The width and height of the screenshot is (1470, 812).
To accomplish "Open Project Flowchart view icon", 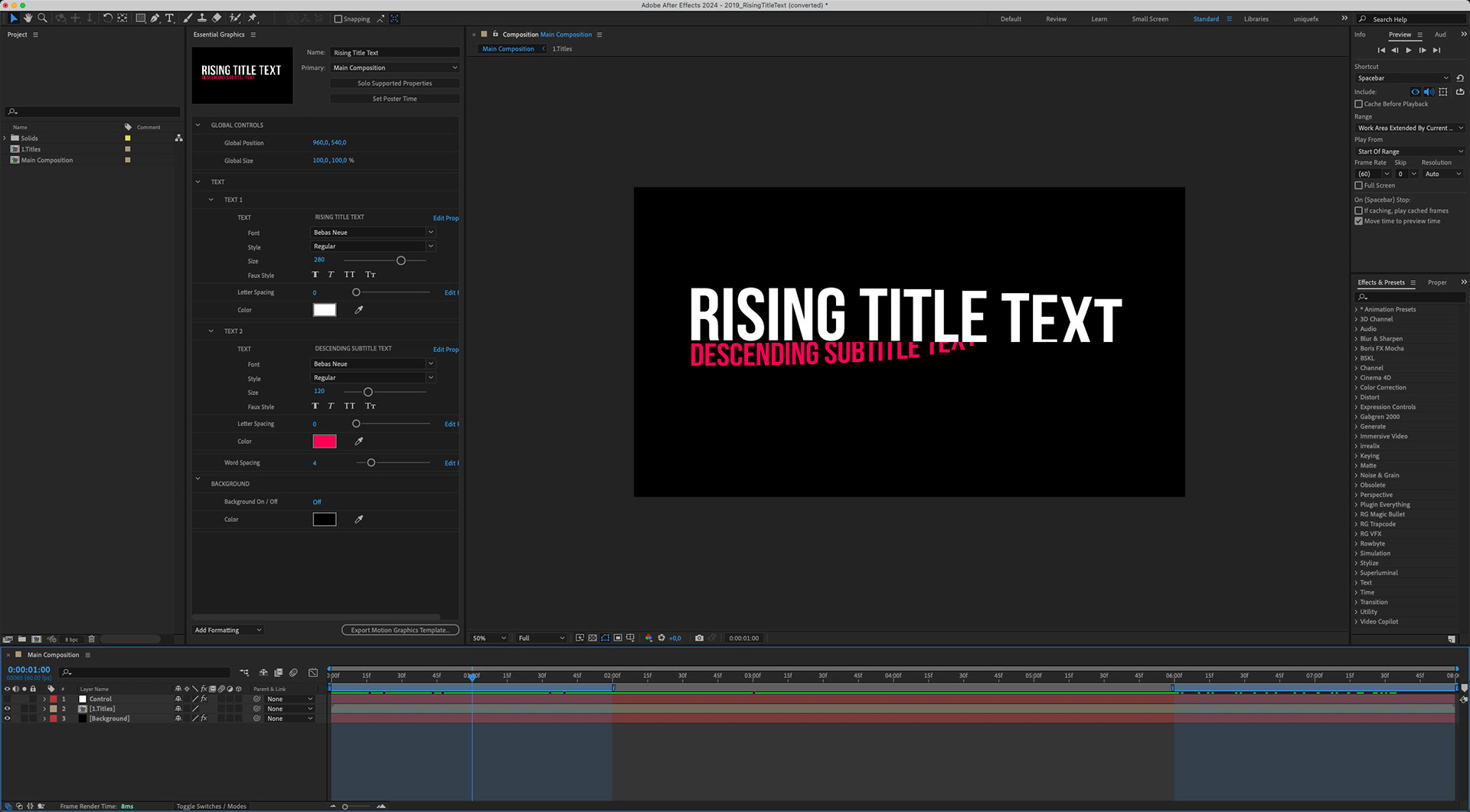I will [178, 138].
